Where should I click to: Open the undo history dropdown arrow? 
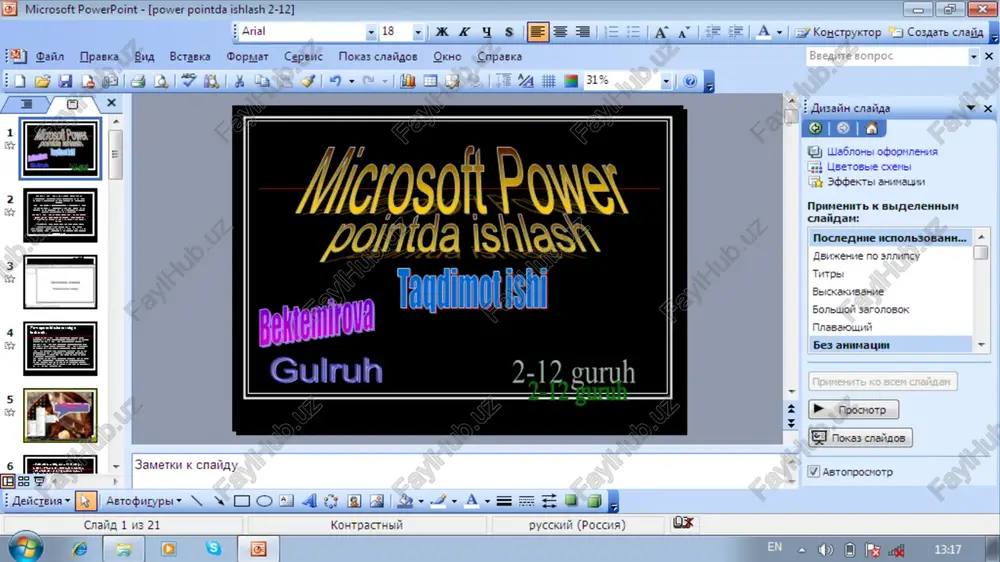pyautogui.click(x=351, y=81)
